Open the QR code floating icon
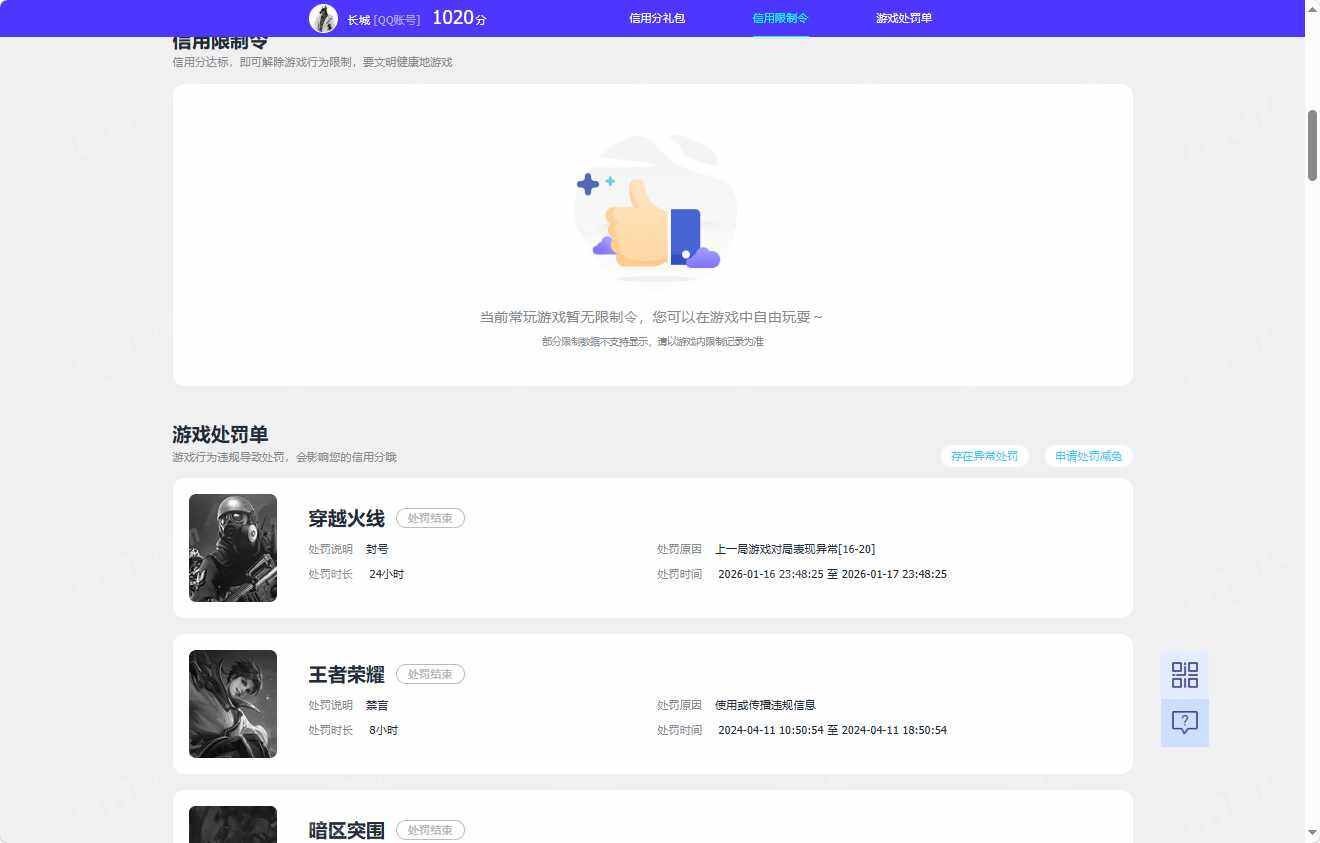The width and height of the screenshot is (1320, 843). click(x=1185, y=675)
